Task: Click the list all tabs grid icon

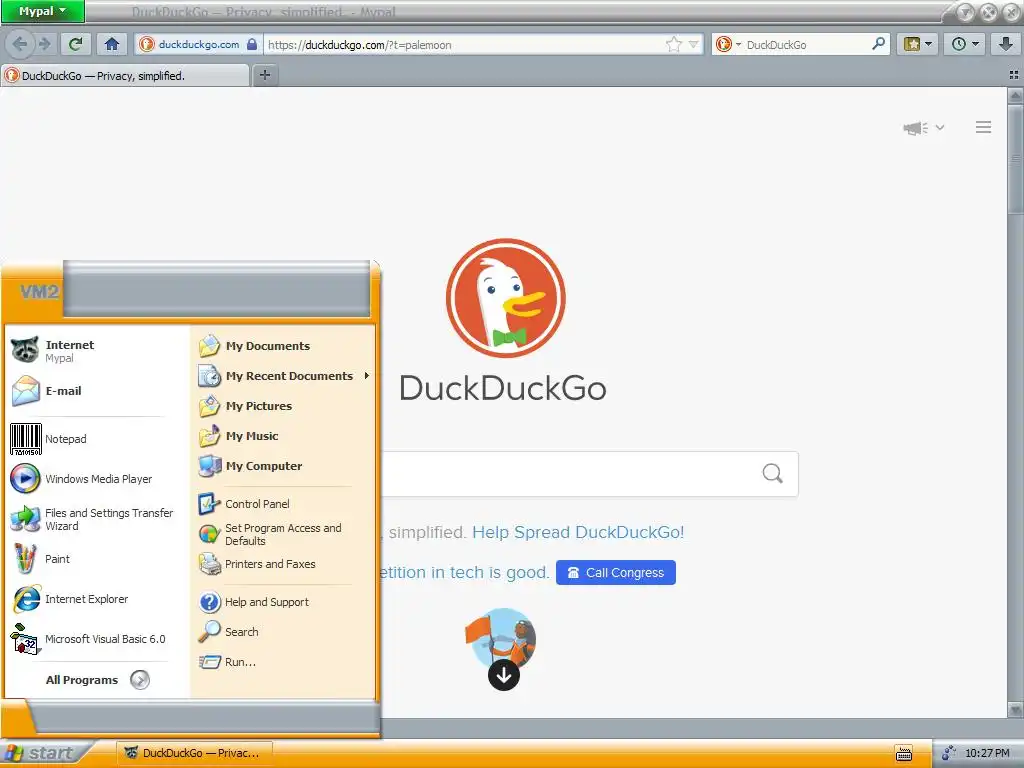Action: pos(1014,75)
